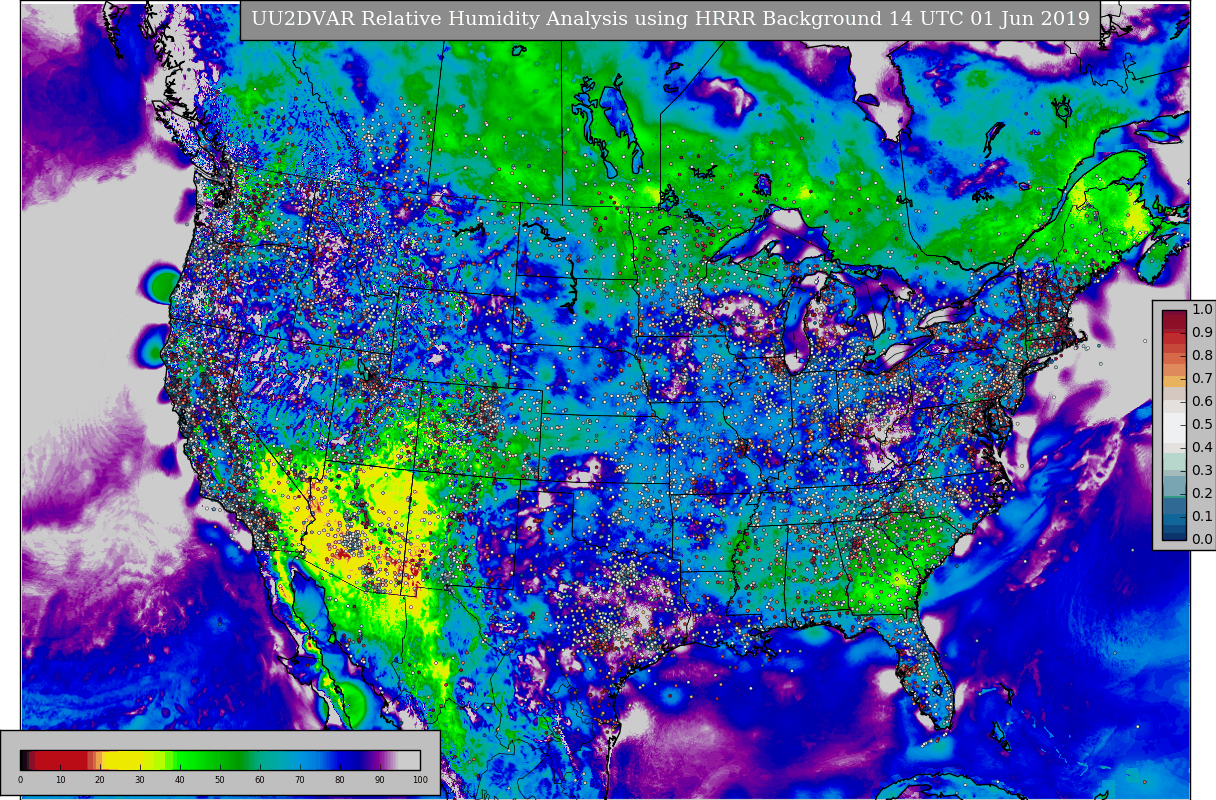Viewport: 1216px width, 800px height.
Task: Click the "0.7" label on the right colorbar
Action: coord(1202,379)
